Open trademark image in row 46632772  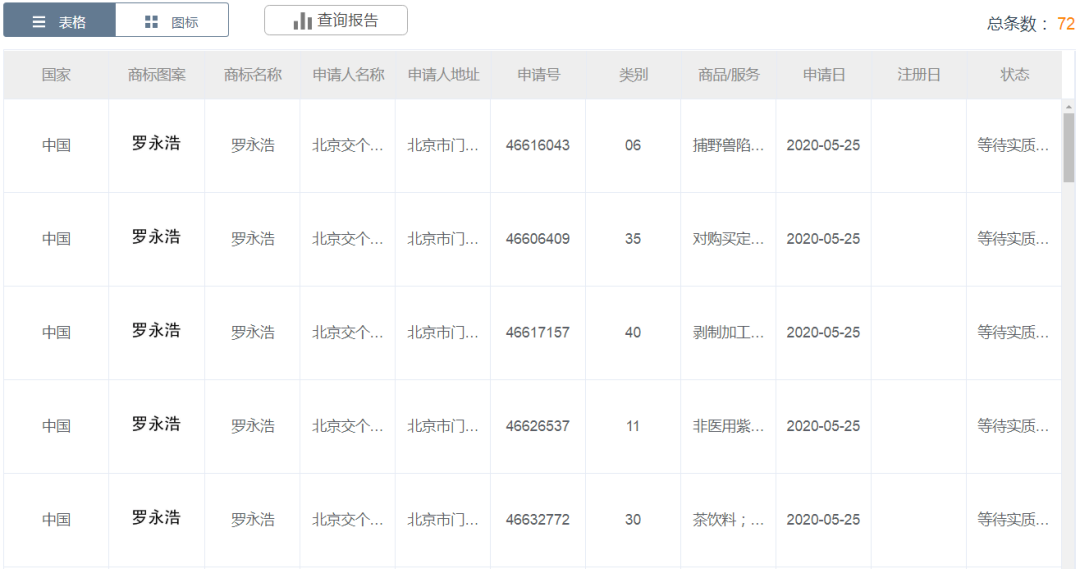tap(156, 518)
